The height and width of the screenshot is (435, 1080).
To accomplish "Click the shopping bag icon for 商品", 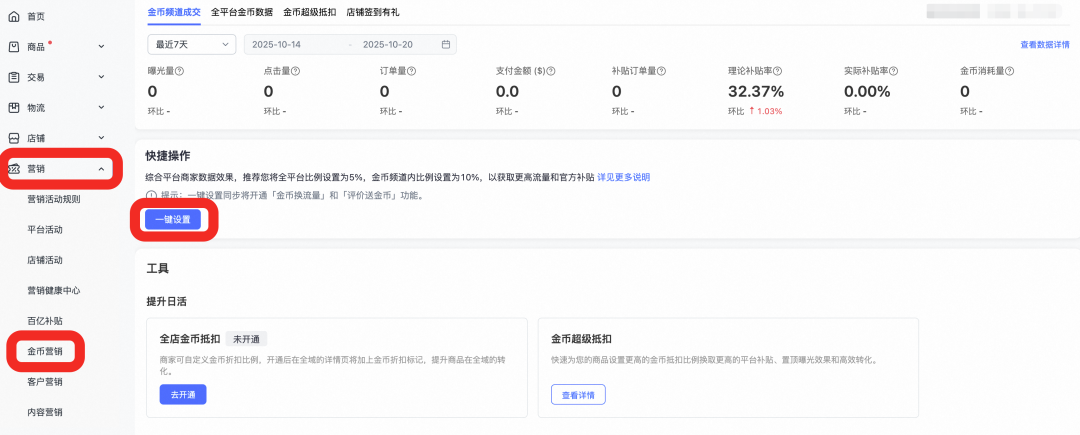I will 14,47.
